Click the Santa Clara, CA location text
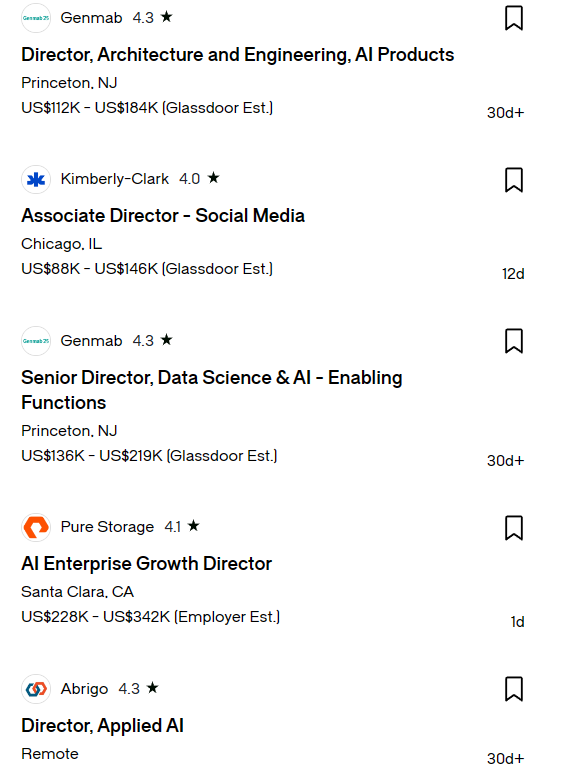 pos(78,592)
